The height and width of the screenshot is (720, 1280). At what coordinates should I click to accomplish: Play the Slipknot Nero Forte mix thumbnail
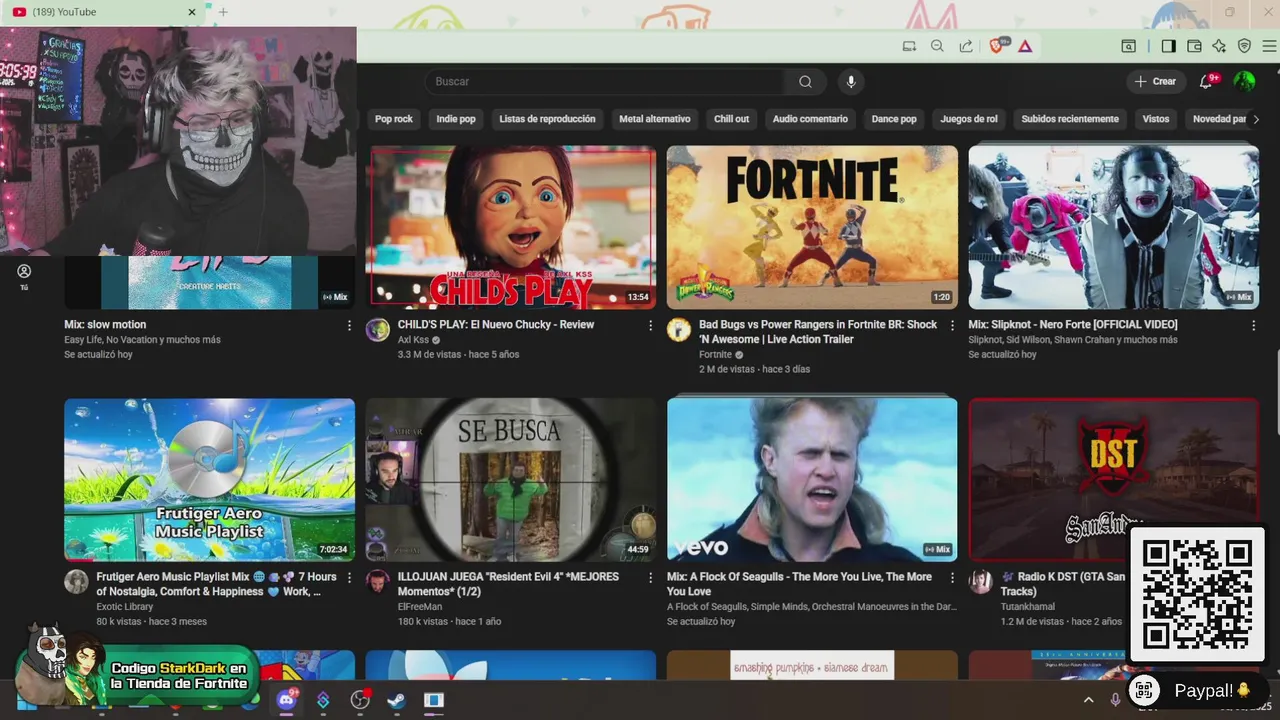click(1113, 227)
